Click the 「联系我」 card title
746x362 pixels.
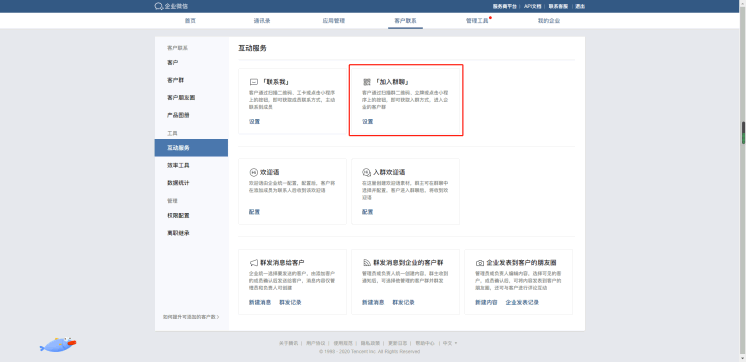(x=275, y=82)
